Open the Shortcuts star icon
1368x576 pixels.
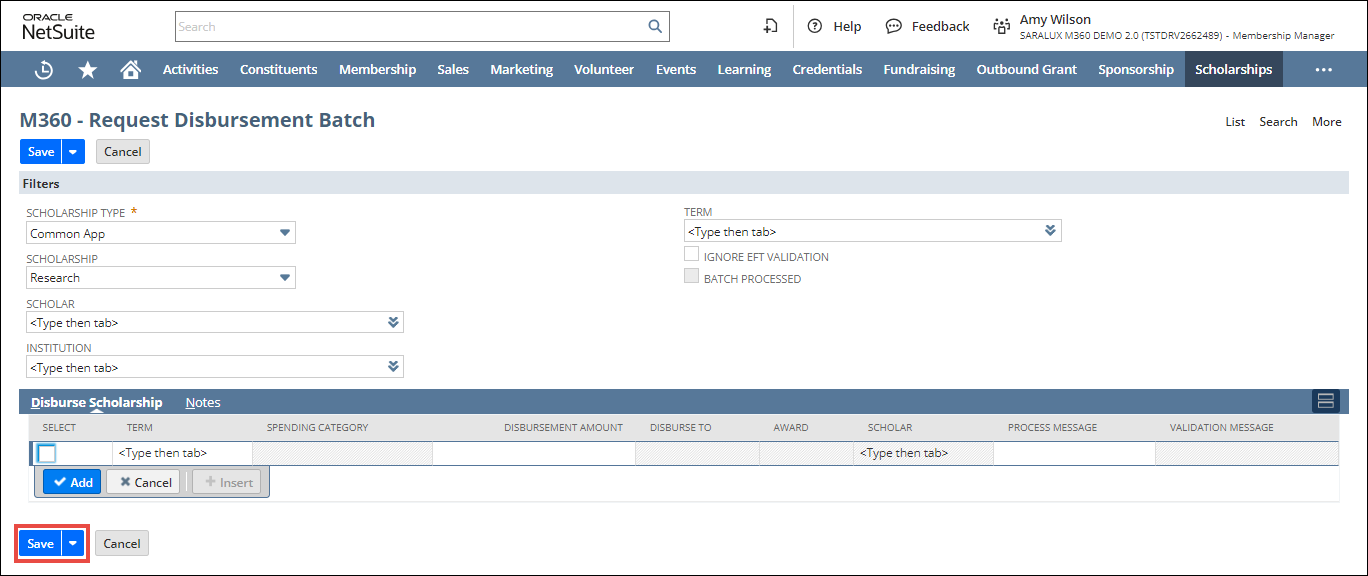[x=88, y=70]
